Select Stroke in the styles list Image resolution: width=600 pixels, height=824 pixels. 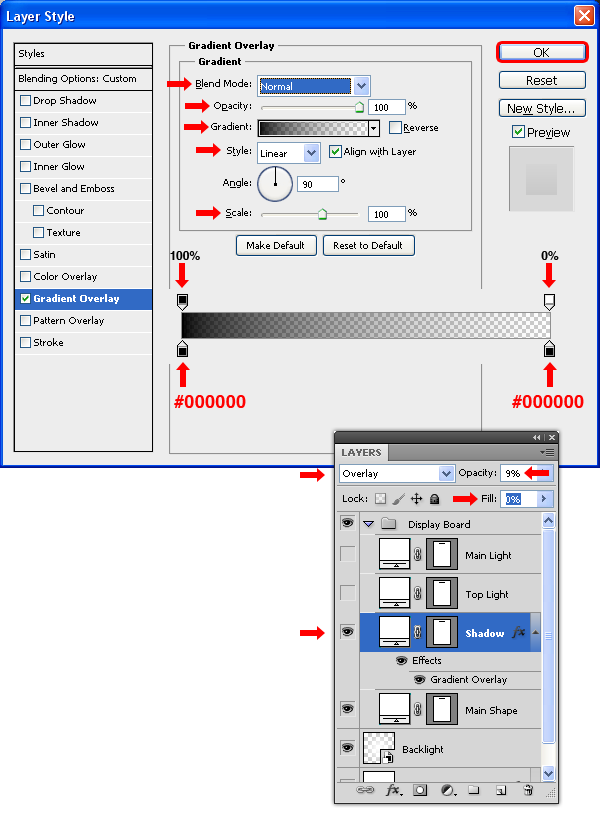[48, 343]
